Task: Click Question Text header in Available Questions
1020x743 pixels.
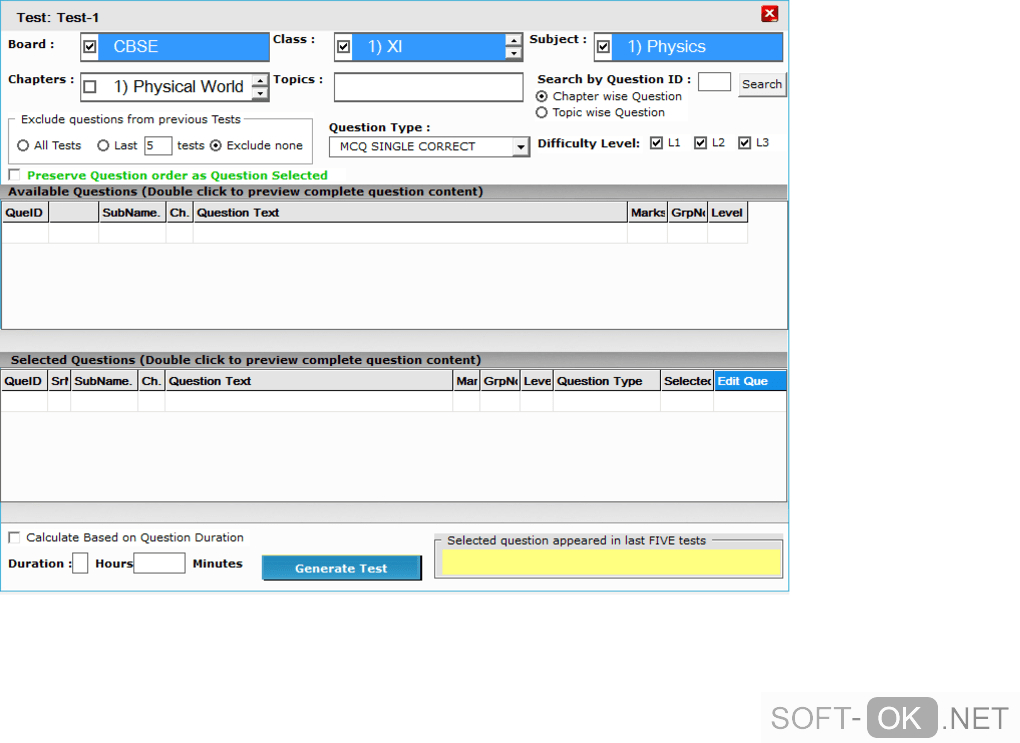Action: [410, 213]
